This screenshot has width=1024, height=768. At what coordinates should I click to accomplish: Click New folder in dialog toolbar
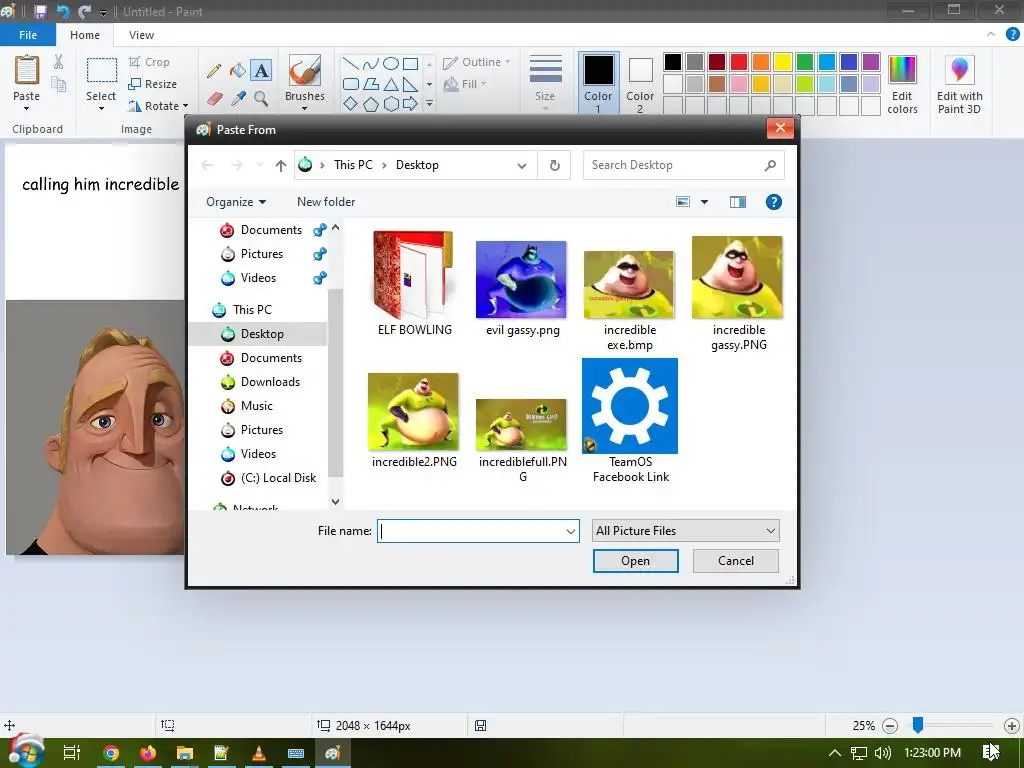tap(326, 202)
